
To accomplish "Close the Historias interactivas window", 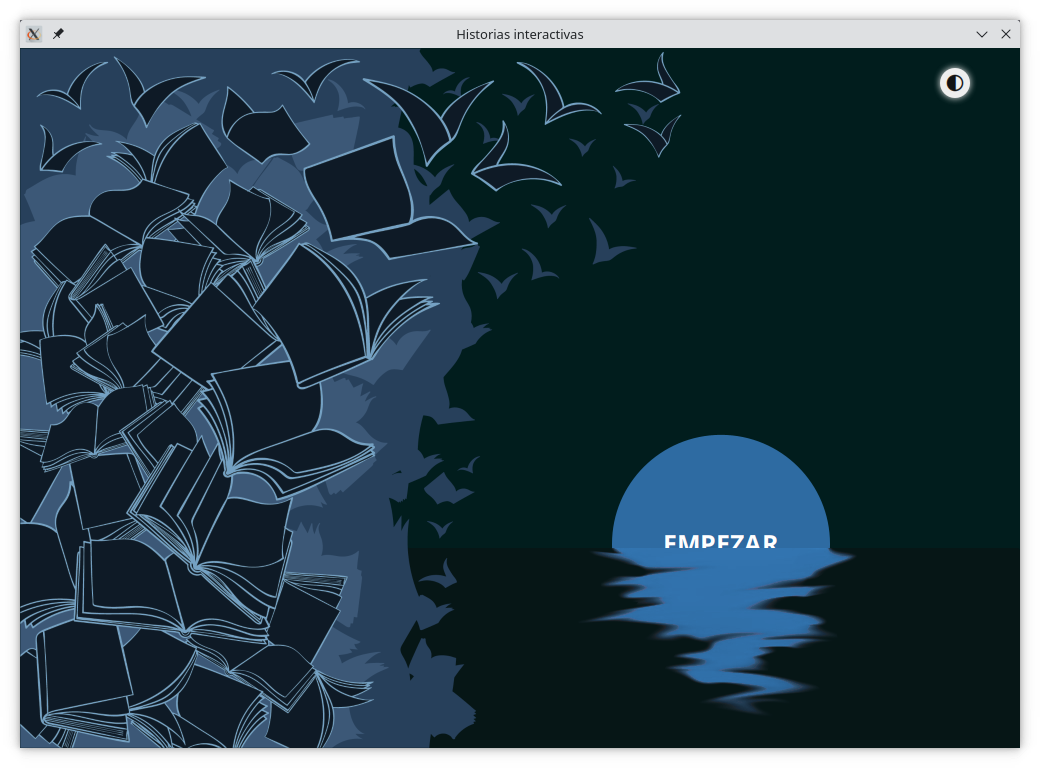I will click(1006, 34).
